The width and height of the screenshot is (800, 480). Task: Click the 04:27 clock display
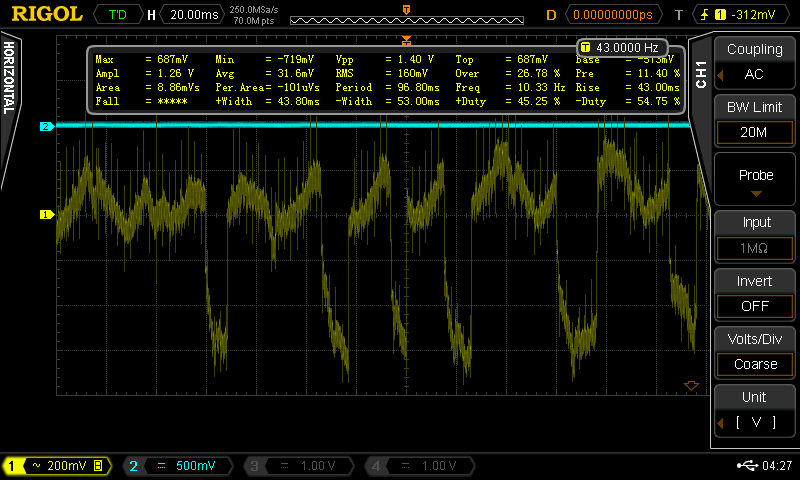coord(777,465)
